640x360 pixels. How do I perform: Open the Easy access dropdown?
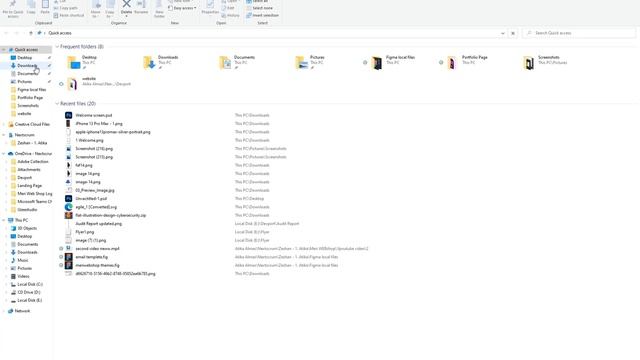coord(182,8)
